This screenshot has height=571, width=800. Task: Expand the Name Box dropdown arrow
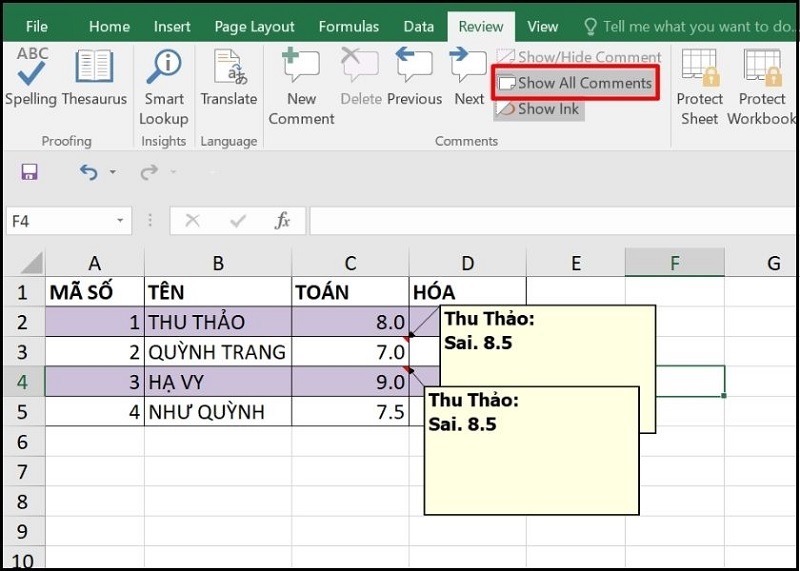120,221
